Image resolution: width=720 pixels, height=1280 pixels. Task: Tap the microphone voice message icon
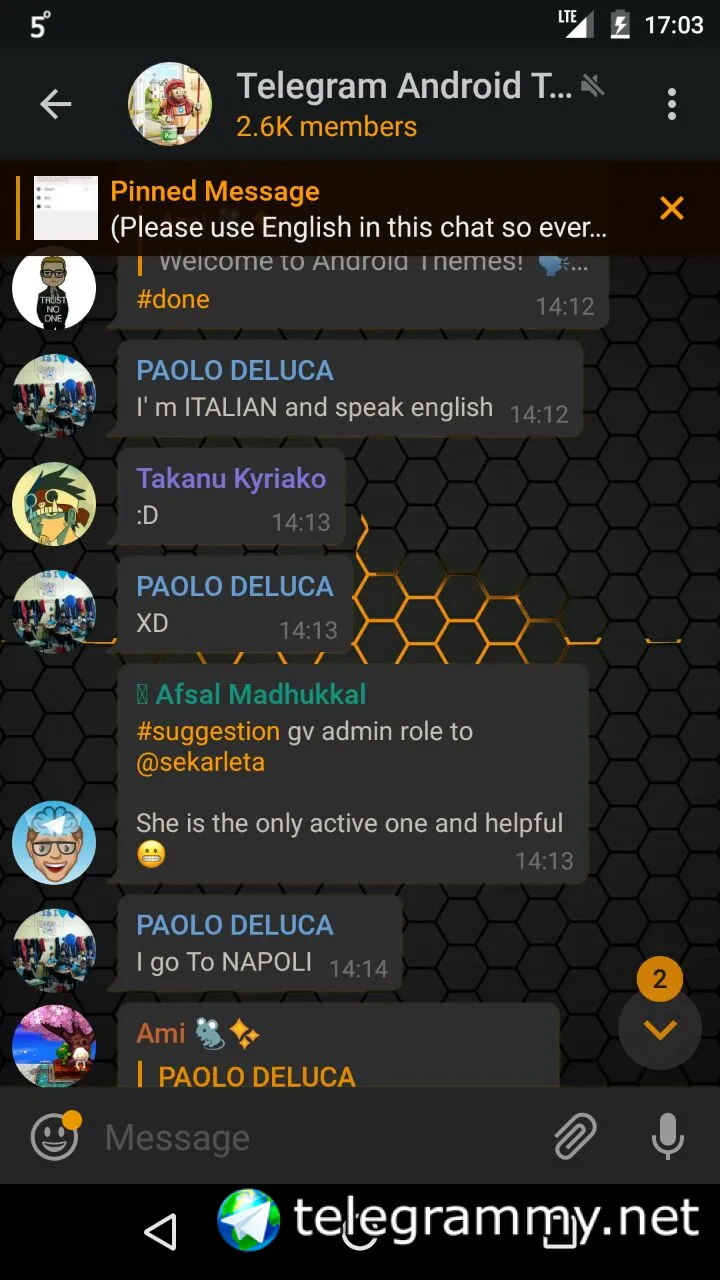tap(668, 1137)
